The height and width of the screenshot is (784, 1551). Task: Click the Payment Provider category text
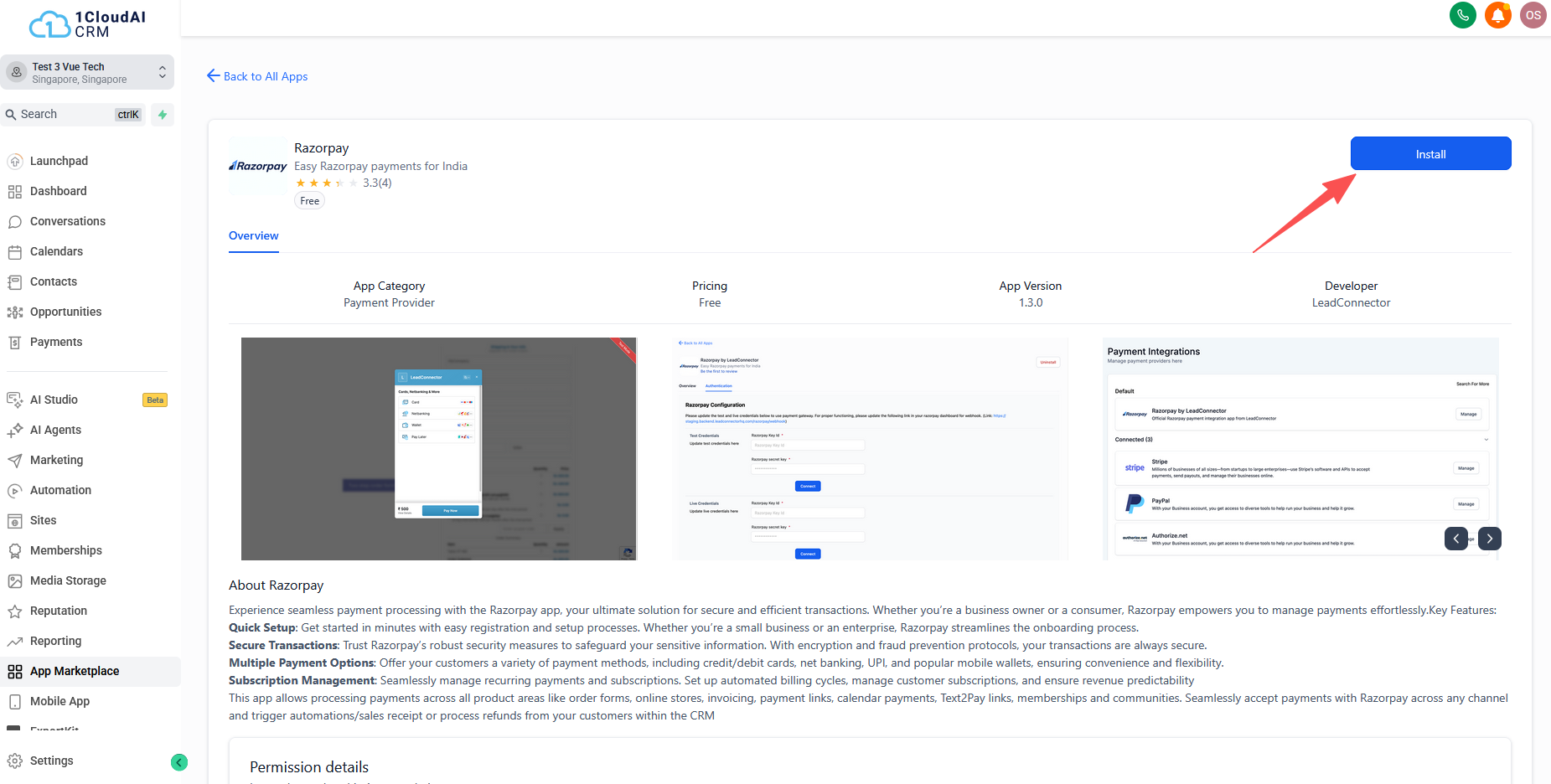click(x=389, y=303)
